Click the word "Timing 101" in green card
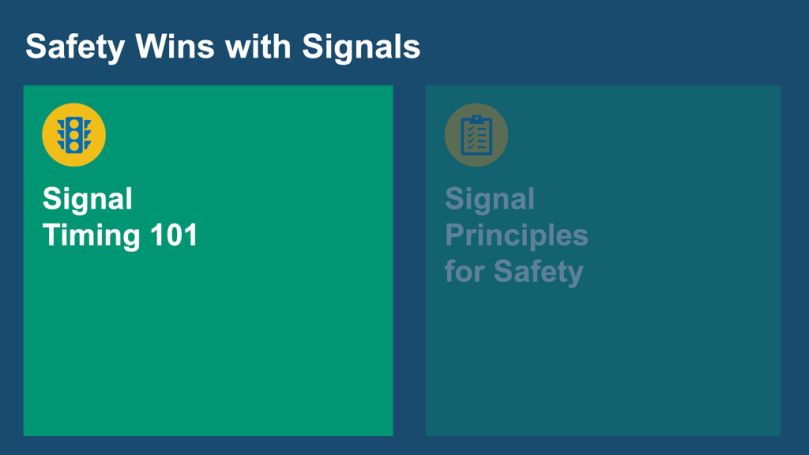Screen dimensions: 809x455 [x=120, y=236]
